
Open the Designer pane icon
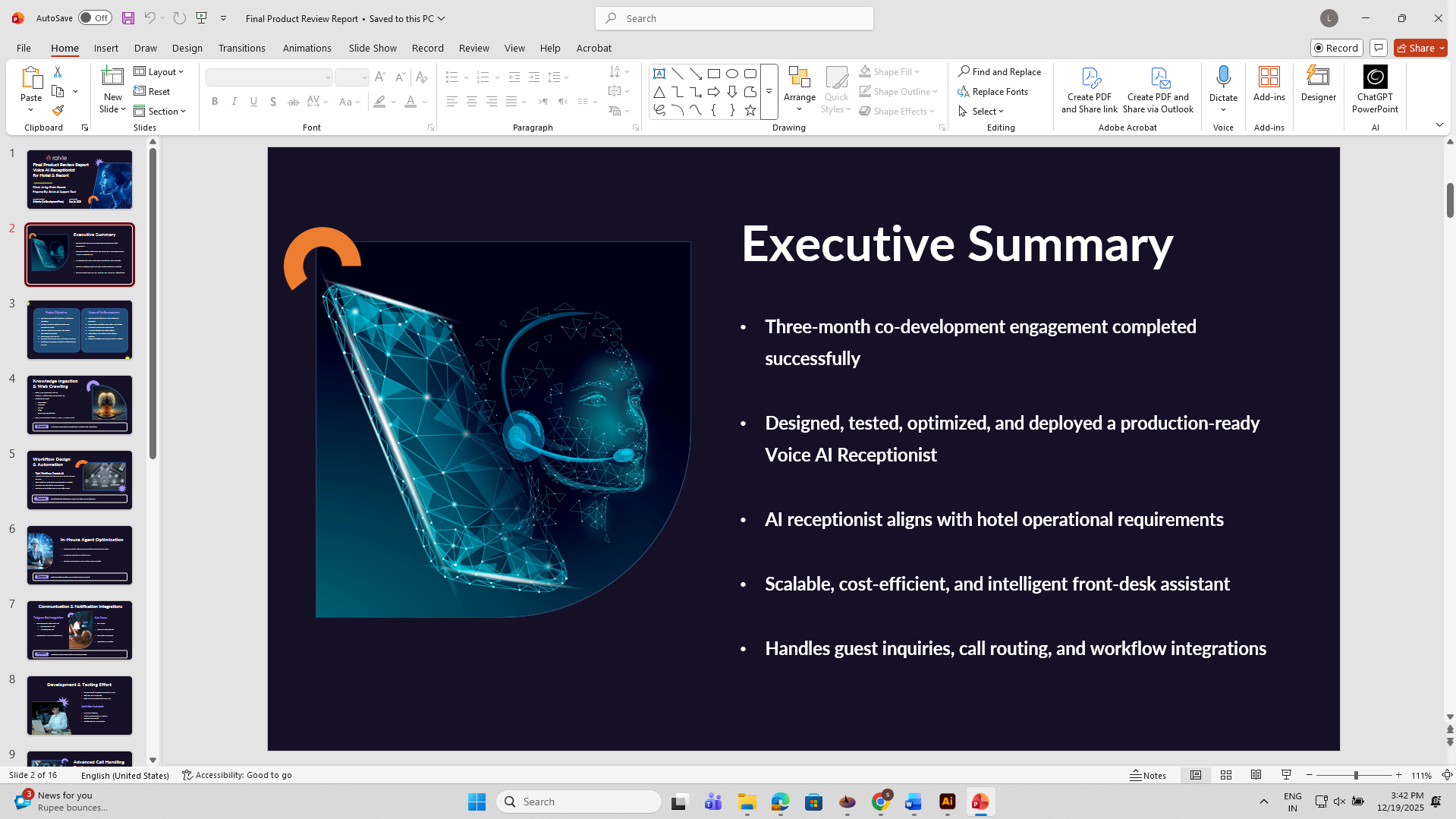1319,77
